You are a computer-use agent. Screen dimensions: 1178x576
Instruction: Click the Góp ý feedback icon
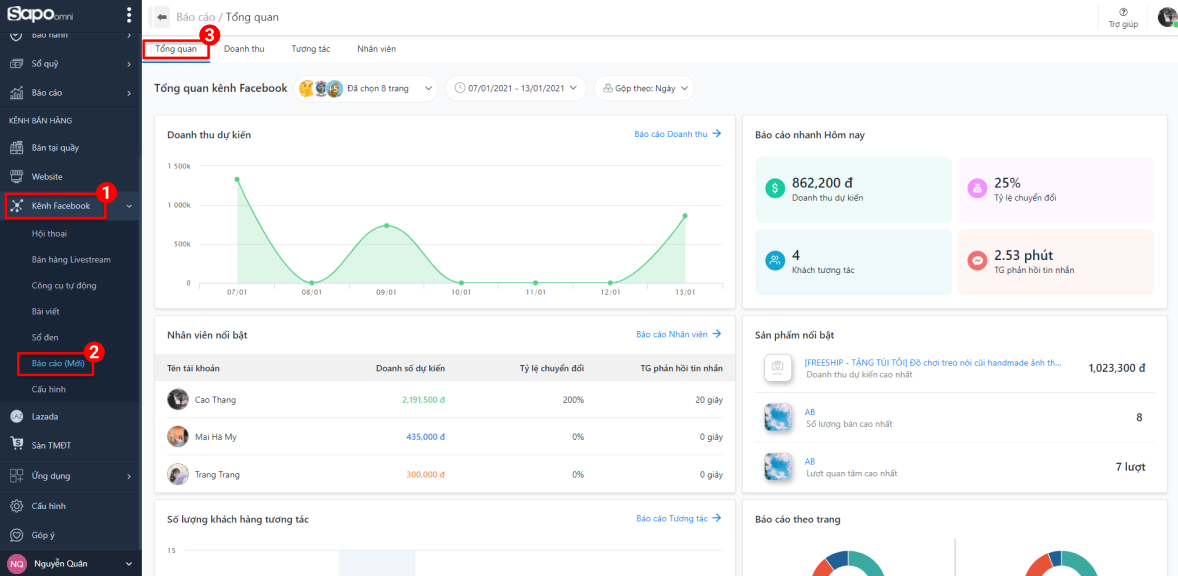click(x=16, y=535)
